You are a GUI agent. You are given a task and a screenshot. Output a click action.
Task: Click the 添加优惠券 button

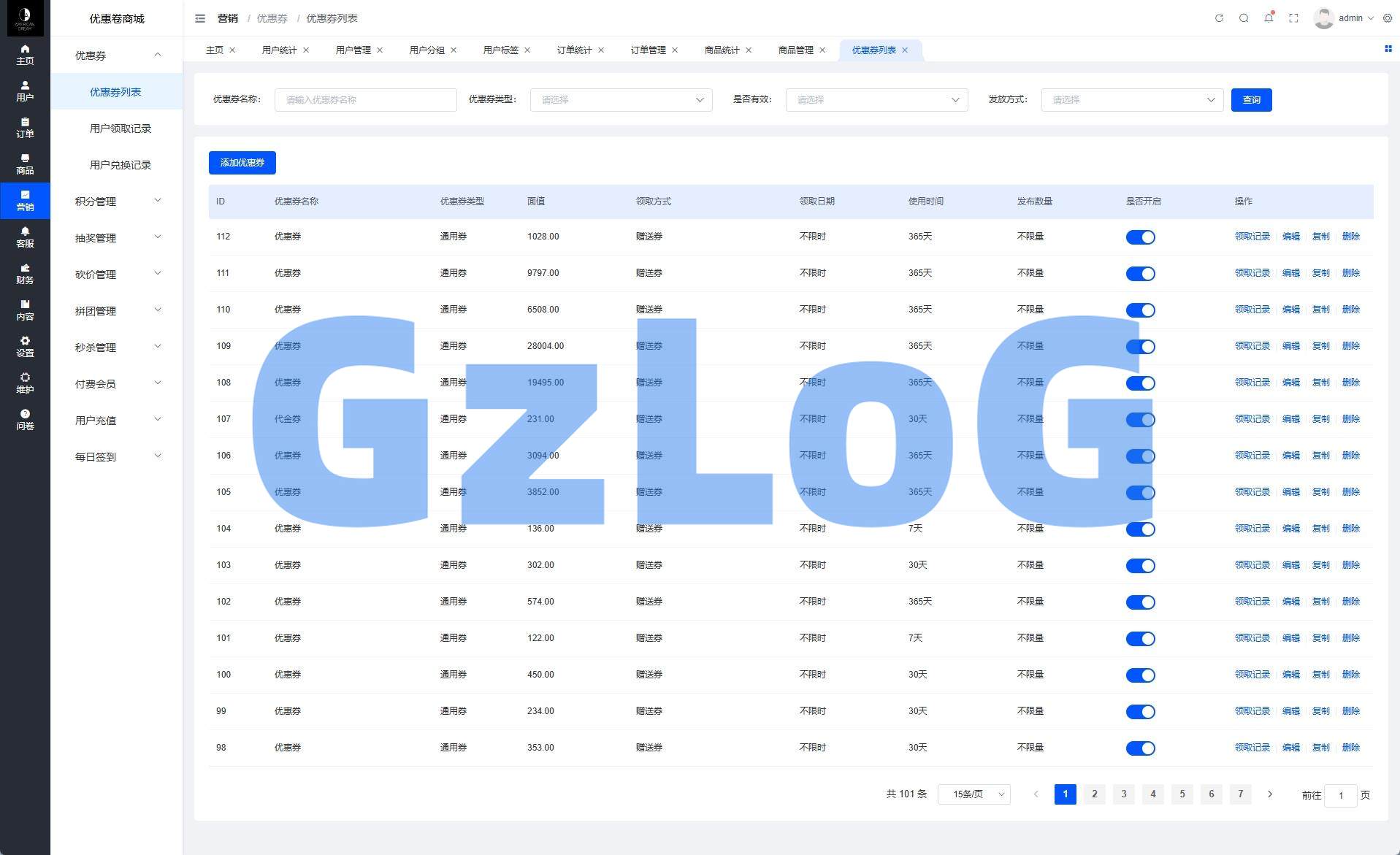pos(242,163)
